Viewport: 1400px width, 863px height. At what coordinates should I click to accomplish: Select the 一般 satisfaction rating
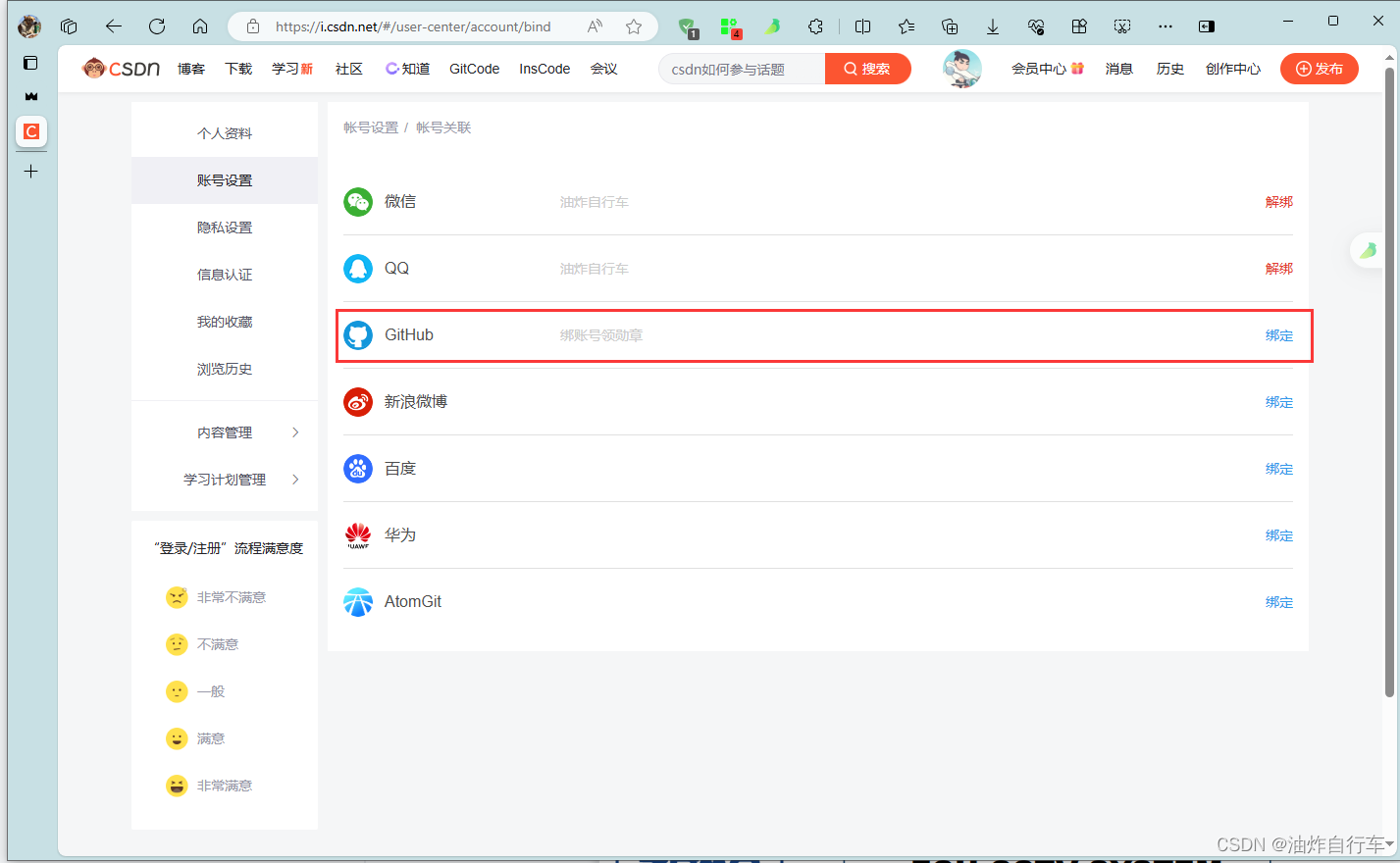177,690
